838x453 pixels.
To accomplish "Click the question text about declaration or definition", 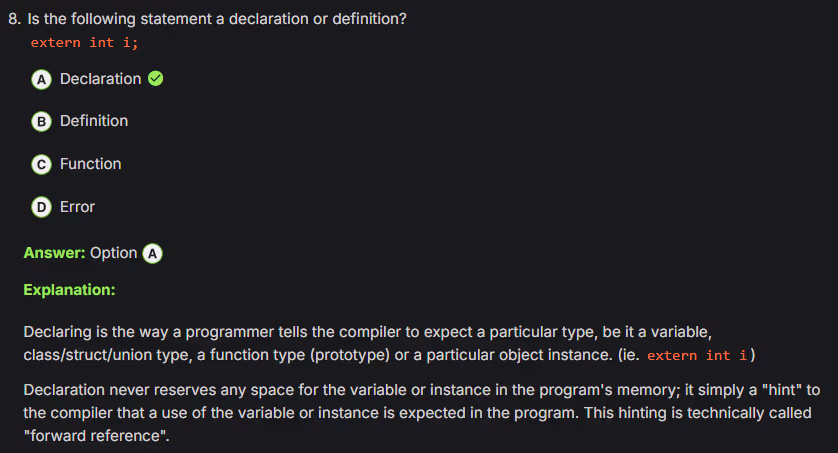I will tap(220, 20).
